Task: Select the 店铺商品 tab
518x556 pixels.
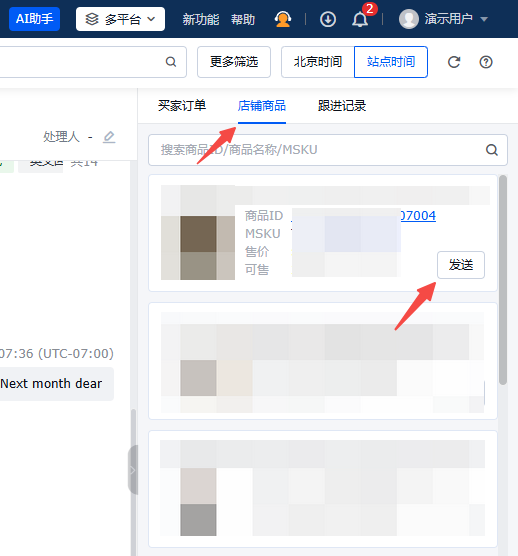Action: pos(262,106)
